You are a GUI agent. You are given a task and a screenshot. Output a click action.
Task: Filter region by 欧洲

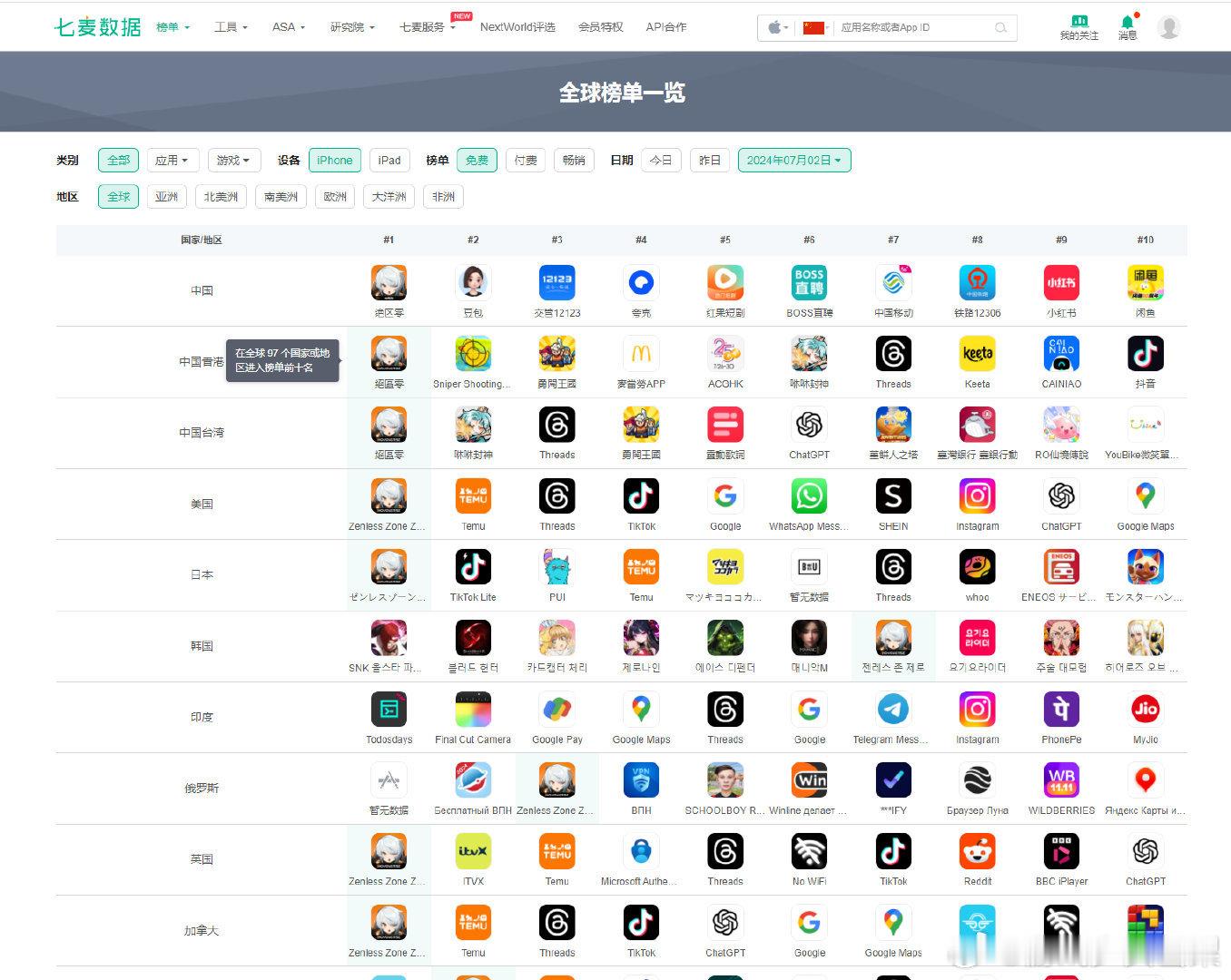(x=335, y=196)
